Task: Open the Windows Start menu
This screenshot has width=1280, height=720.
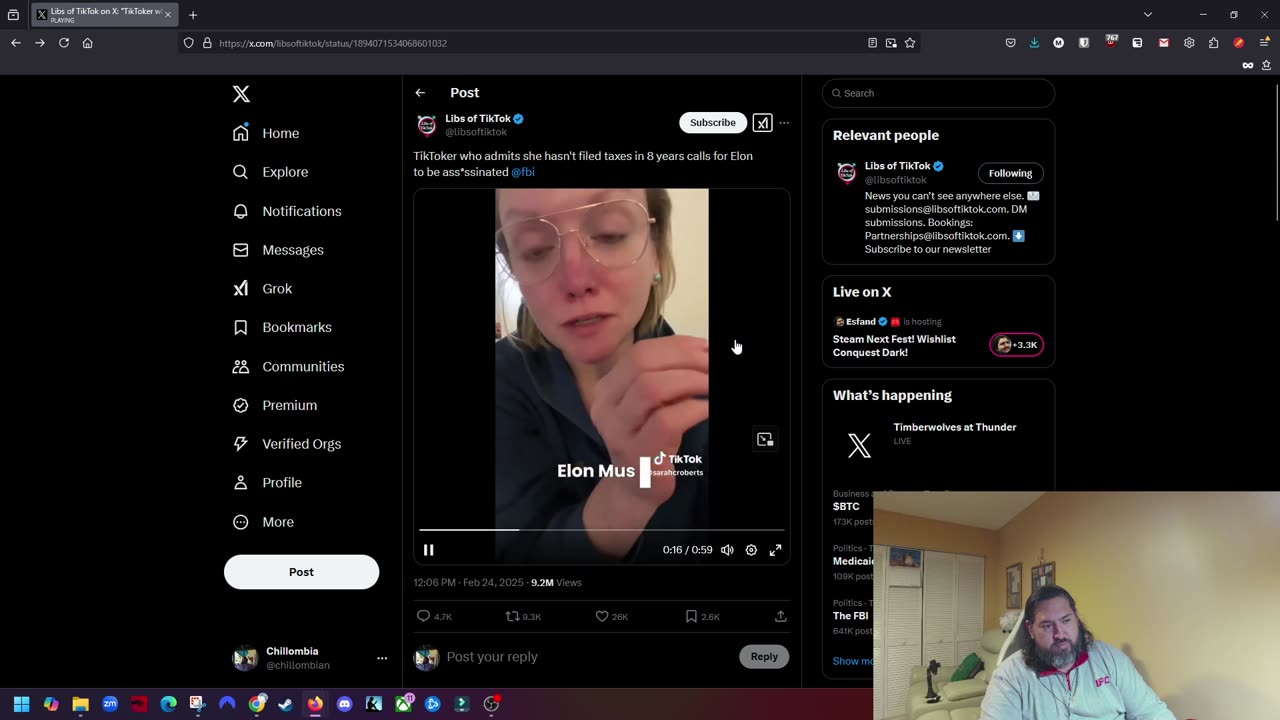Action: click(x=21, y=704)
